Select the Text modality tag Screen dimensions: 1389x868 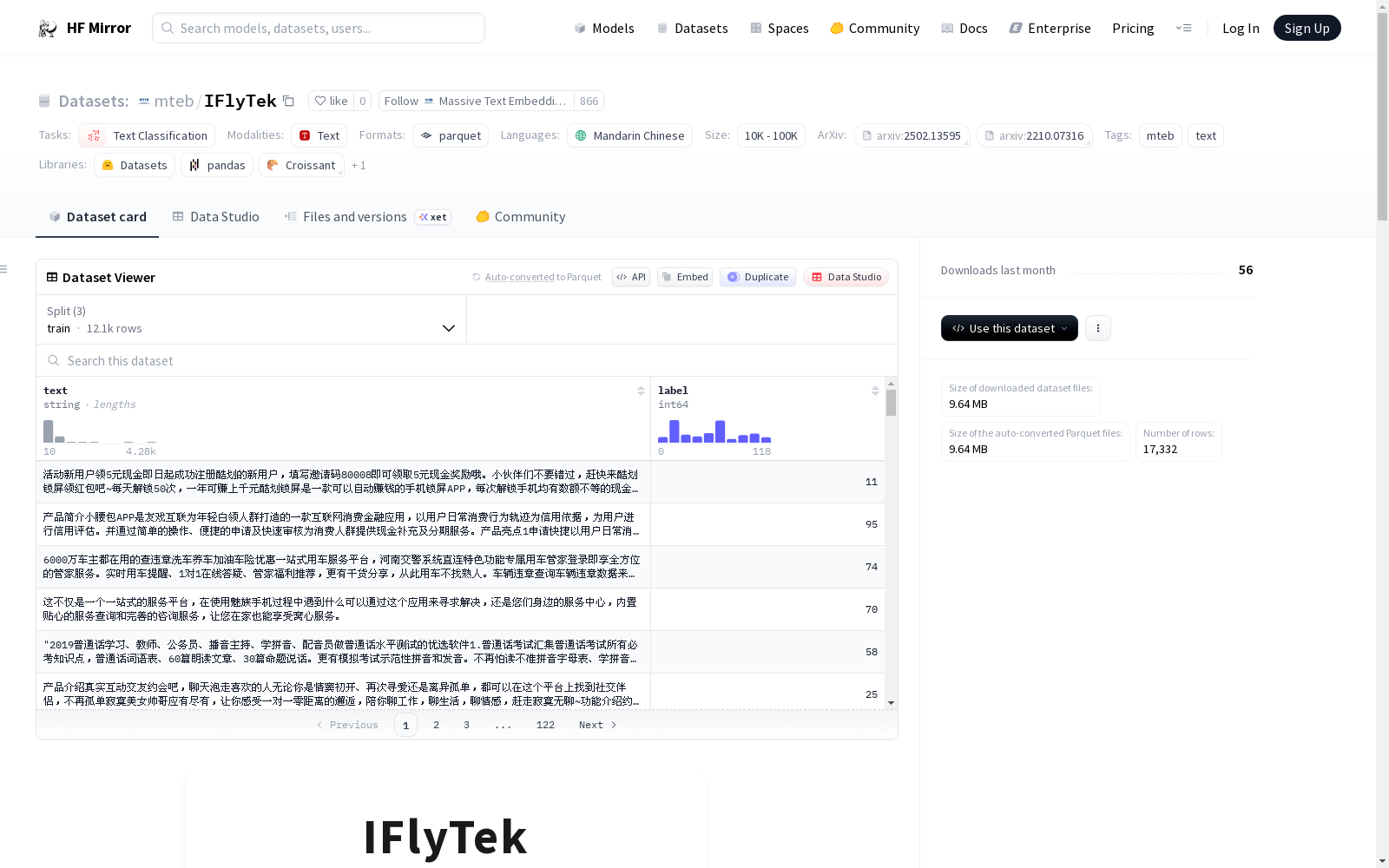pos(319,135)
